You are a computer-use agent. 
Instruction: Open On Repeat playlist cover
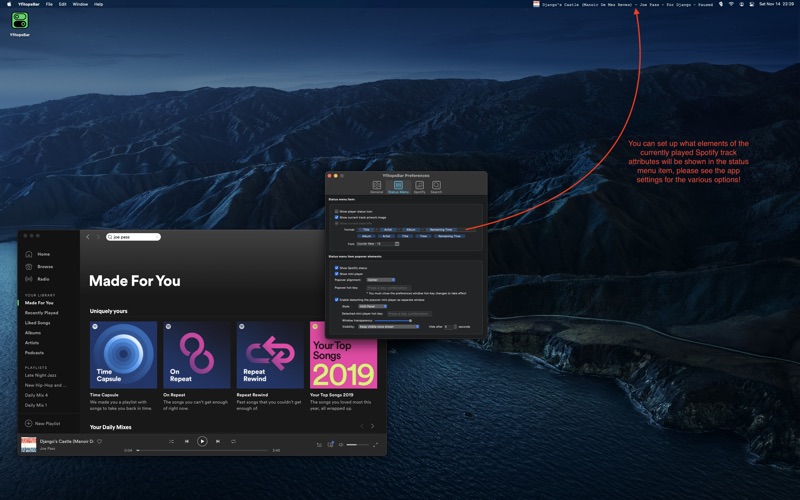click(196, 355)
